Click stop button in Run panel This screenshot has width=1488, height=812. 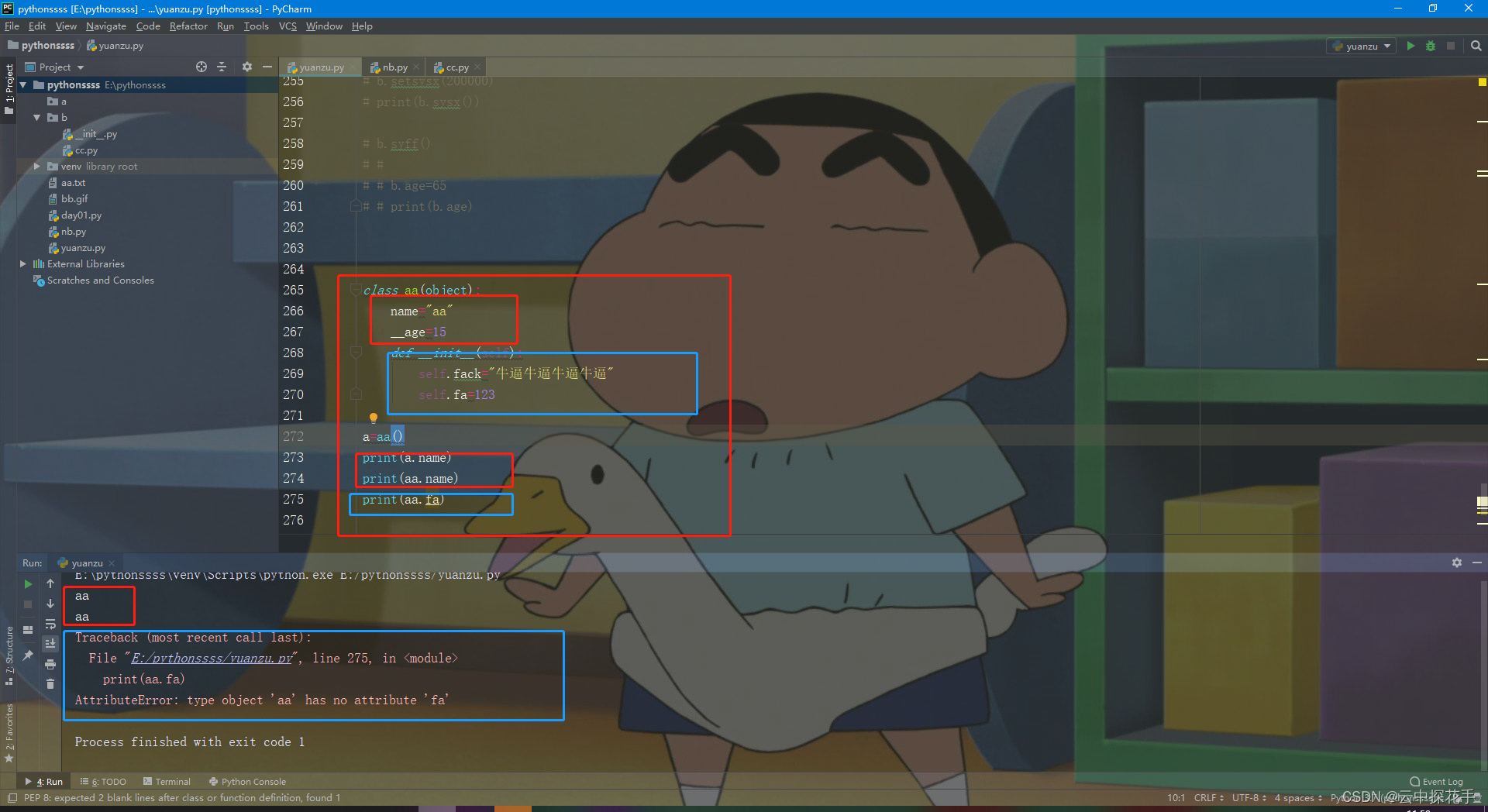point(28,604)
